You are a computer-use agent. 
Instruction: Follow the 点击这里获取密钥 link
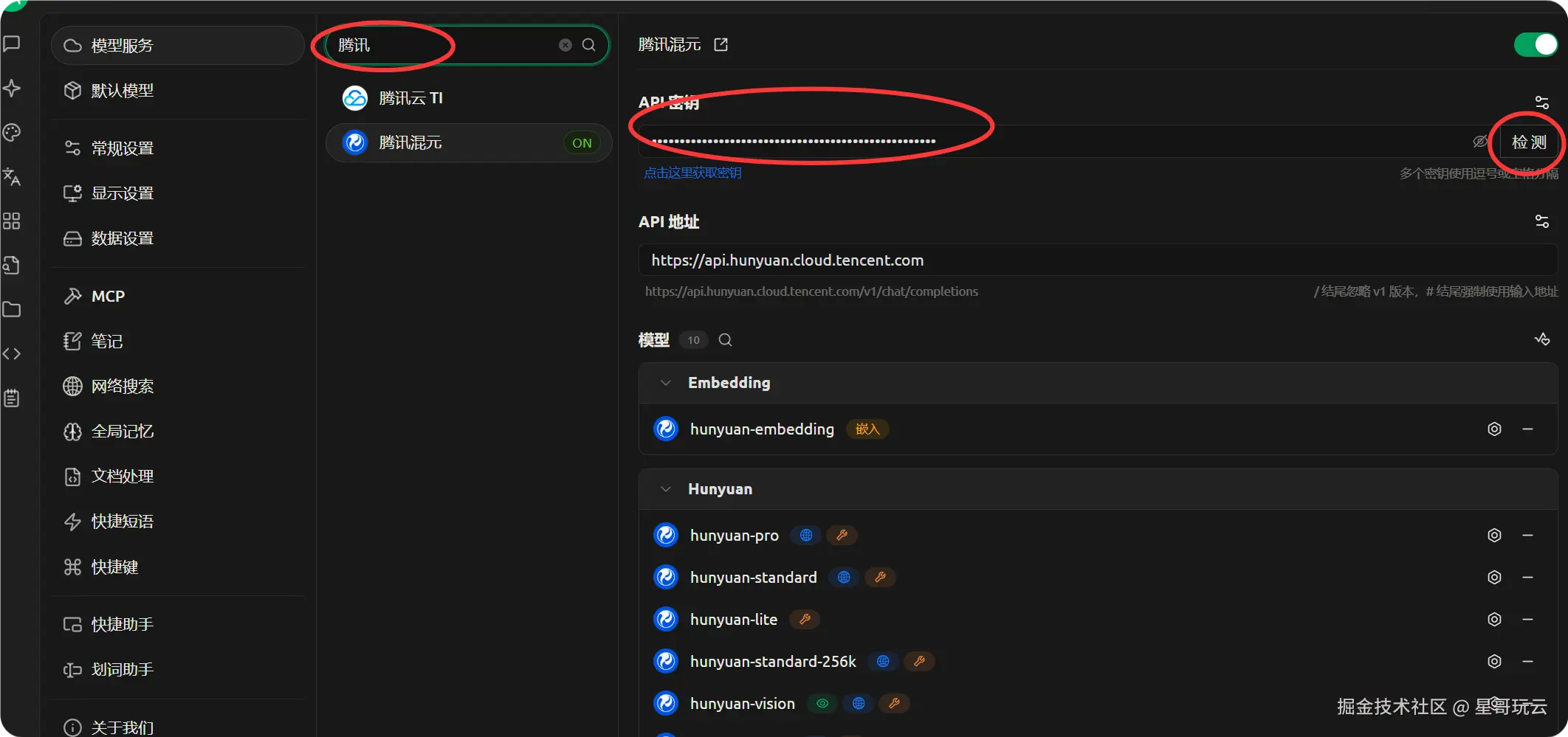(x=692, y=173)
